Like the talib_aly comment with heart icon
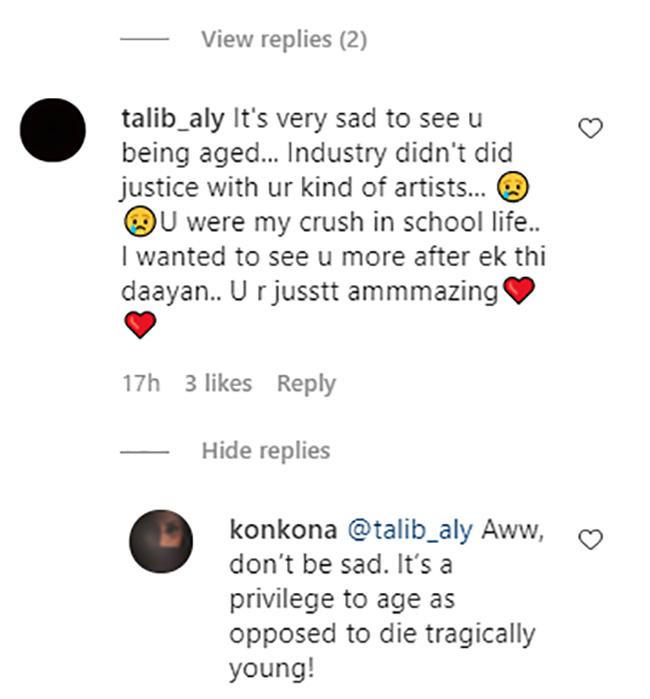Screen dimensions: 650x699 tap(591, 128)
